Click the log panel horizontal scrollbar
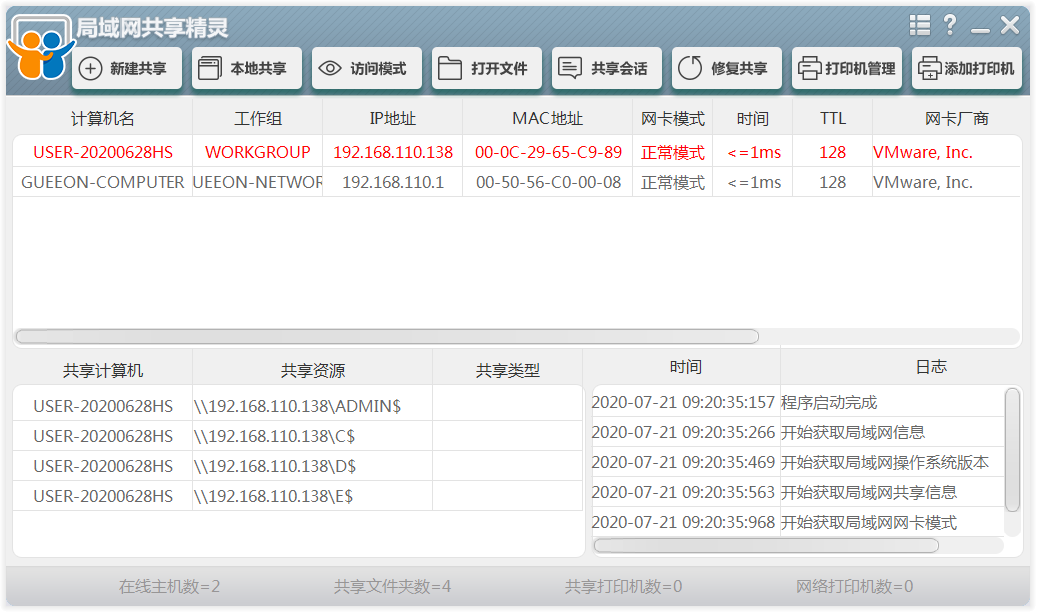The height and width of the screenshot is (613, 1037). pos(766,546)
